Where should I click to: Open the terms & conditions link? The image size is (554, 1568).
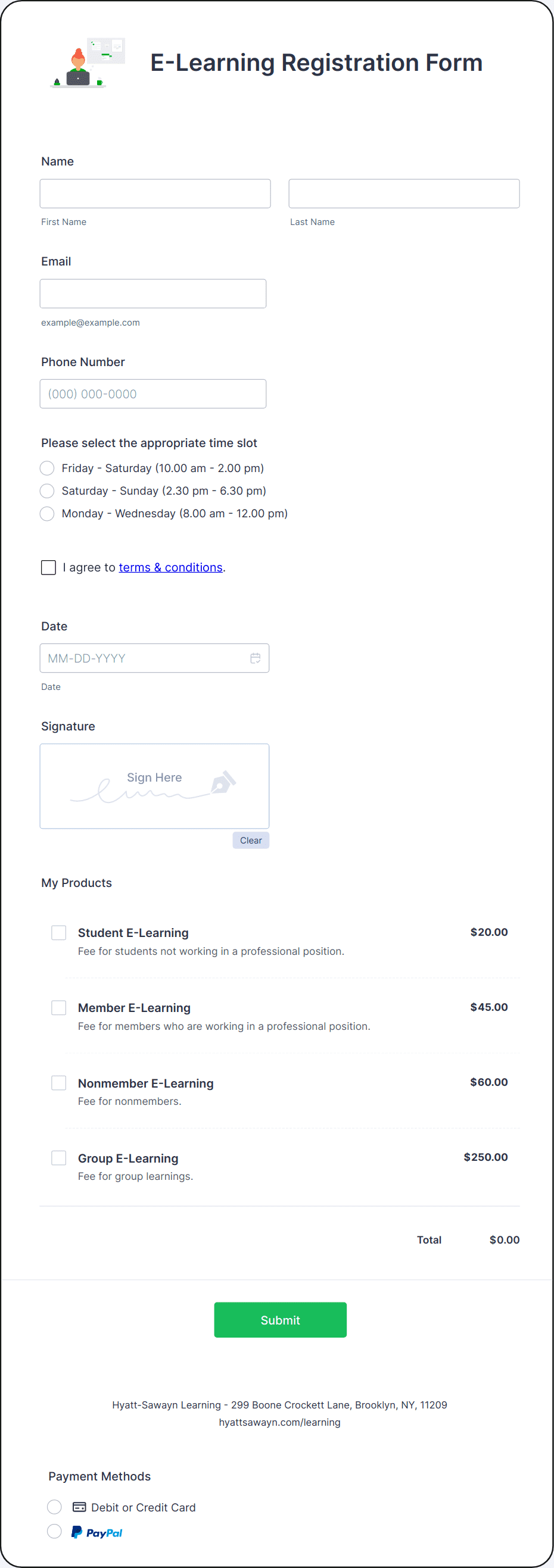[x=170, y=567]
